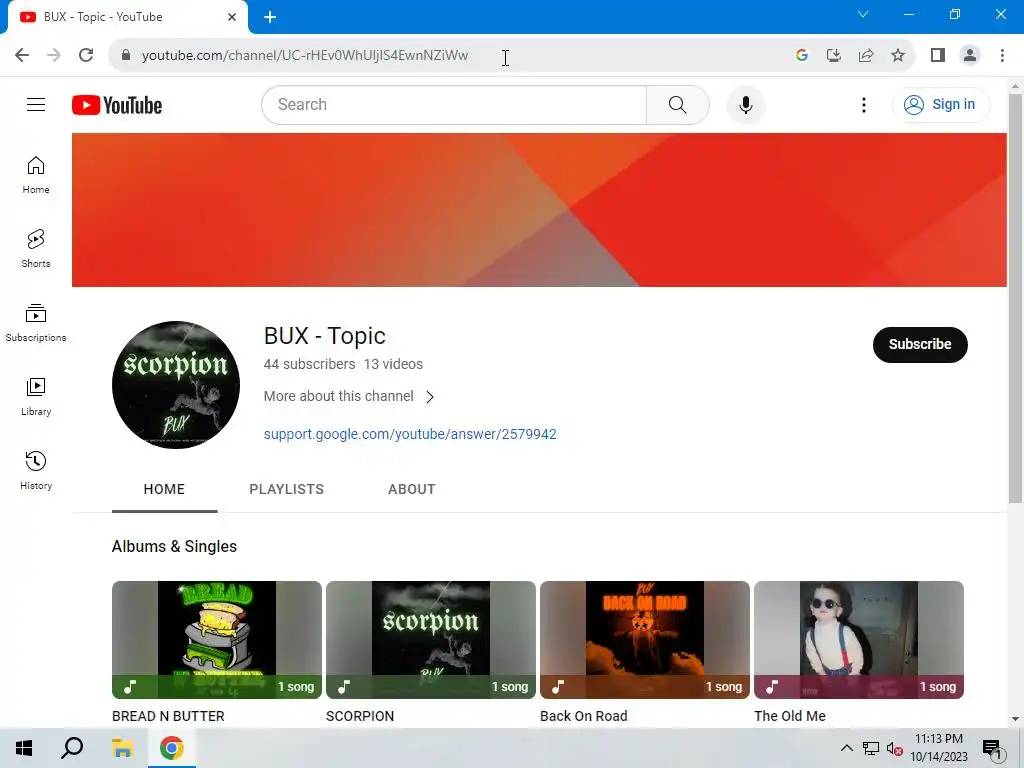Image resolution: width=1024 pixels, height=768 pixels.
Task: Open the tab search dropdown chevron
Action: [863, 14]
